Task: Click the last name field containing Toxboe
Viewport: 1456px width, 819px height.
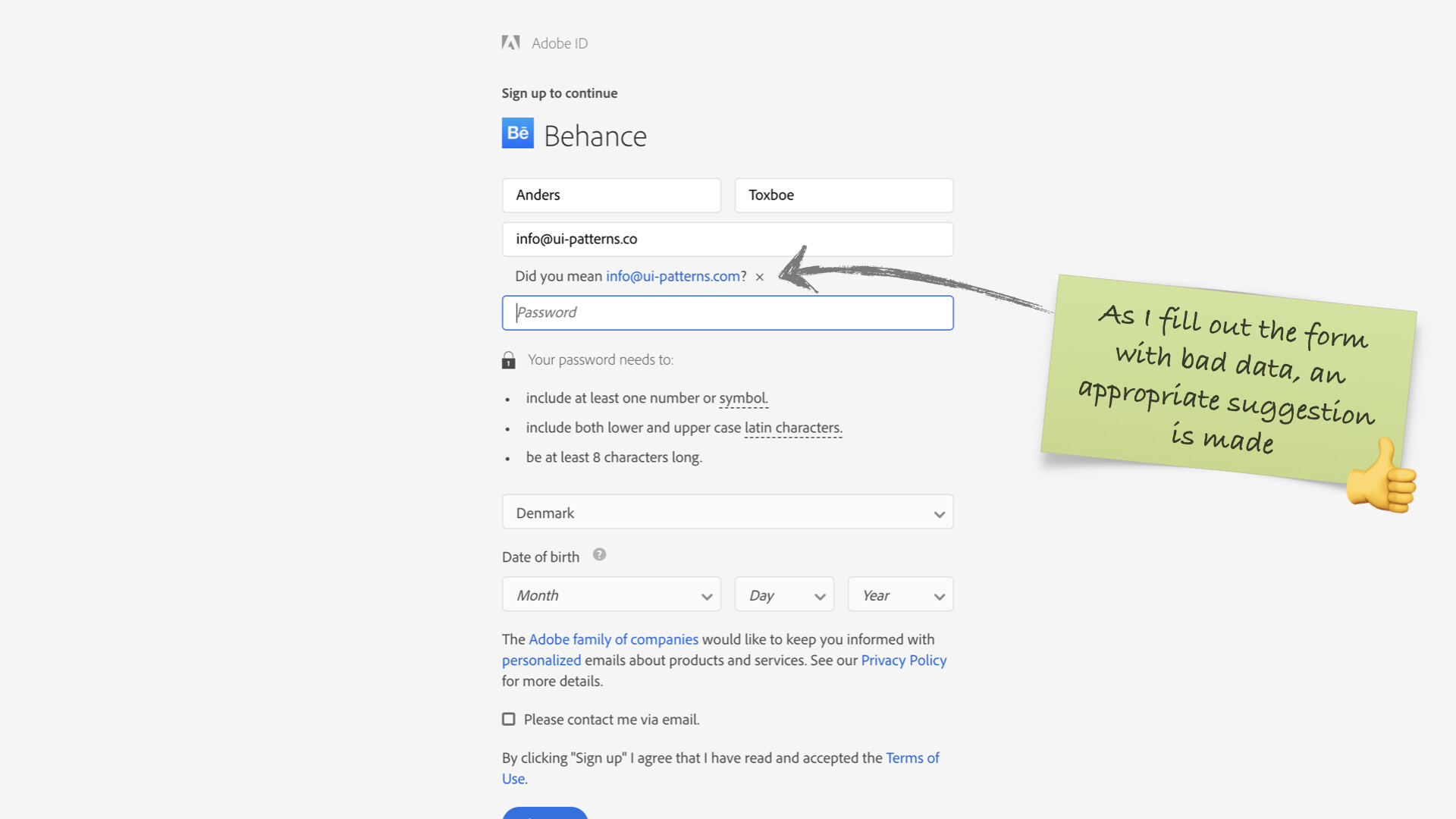Action: point(843,195)
